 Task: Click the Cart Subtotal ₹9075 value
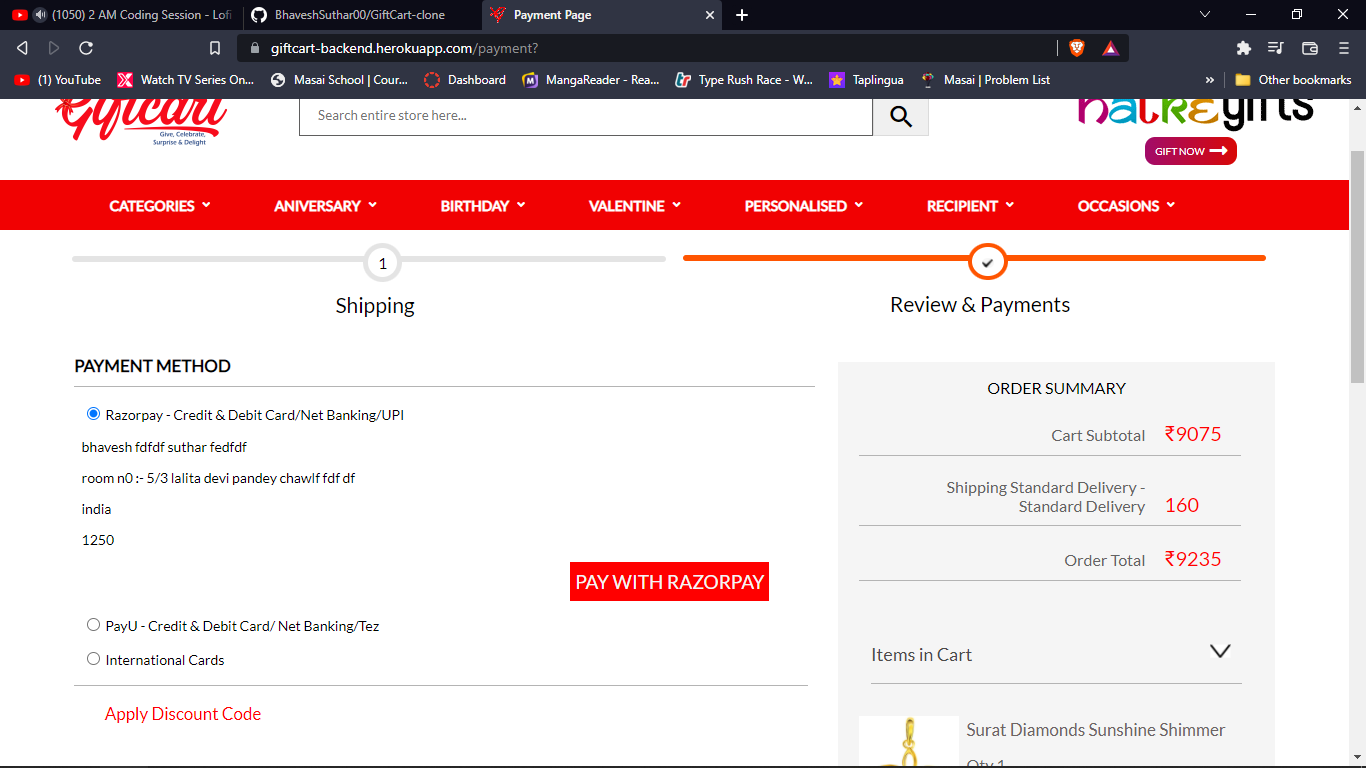tap(1193, 434)
